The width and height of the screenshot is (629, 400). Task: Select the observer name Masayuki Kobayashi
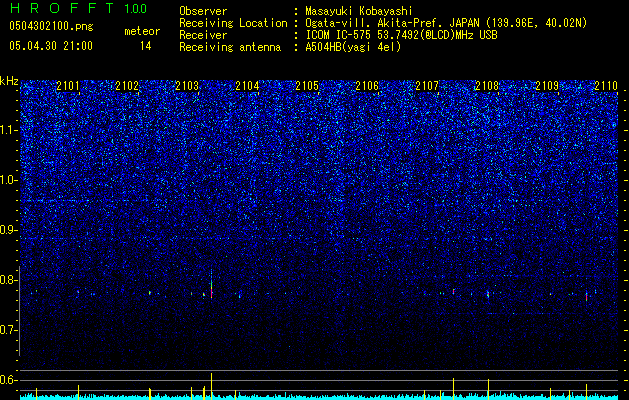click(x=359, y=11)
